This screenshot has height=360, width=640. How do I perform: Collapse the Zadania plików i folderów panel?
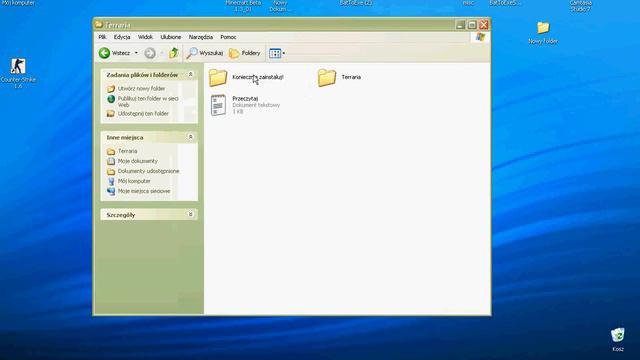coord(190,75)
